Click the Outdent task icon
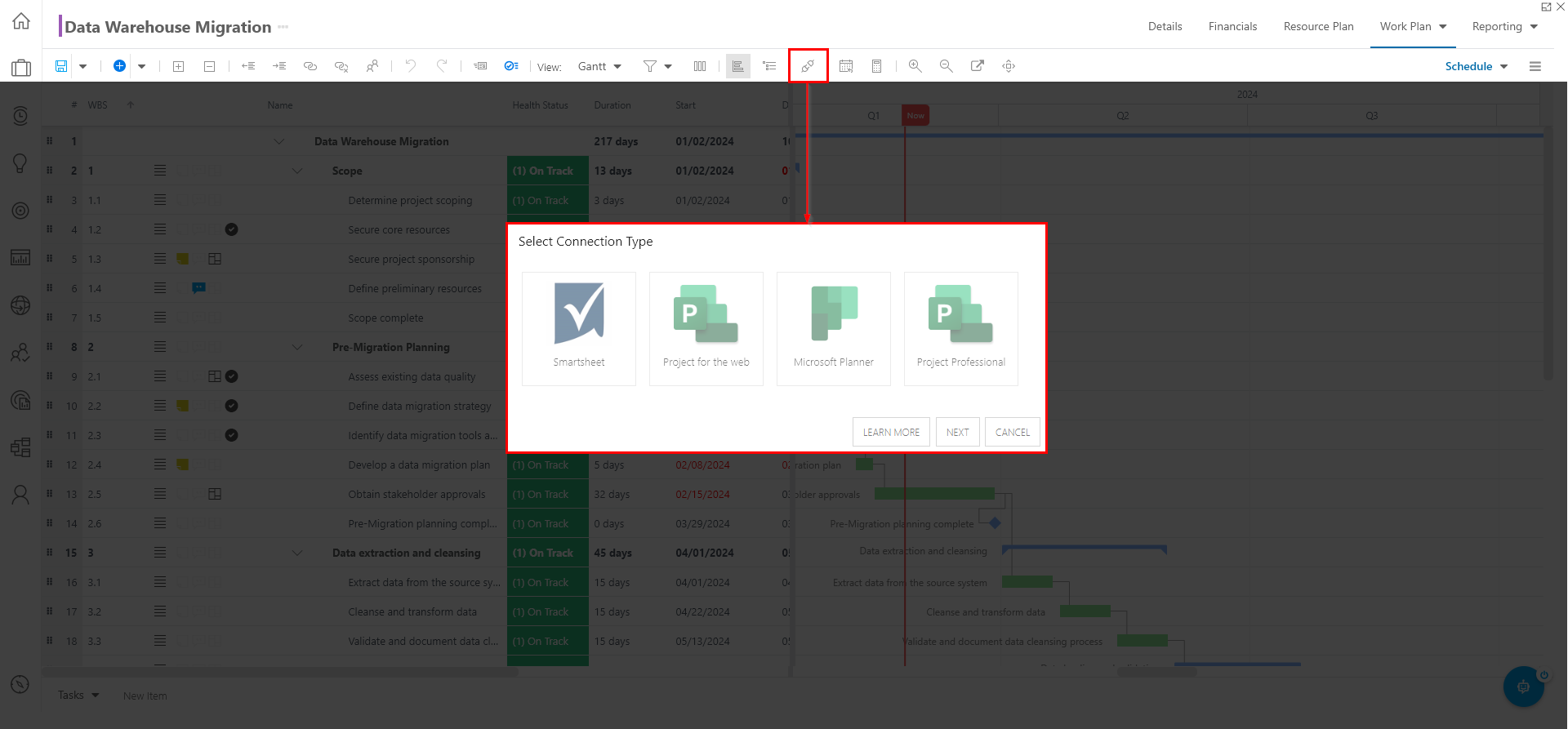 click(x=248, y=66)
